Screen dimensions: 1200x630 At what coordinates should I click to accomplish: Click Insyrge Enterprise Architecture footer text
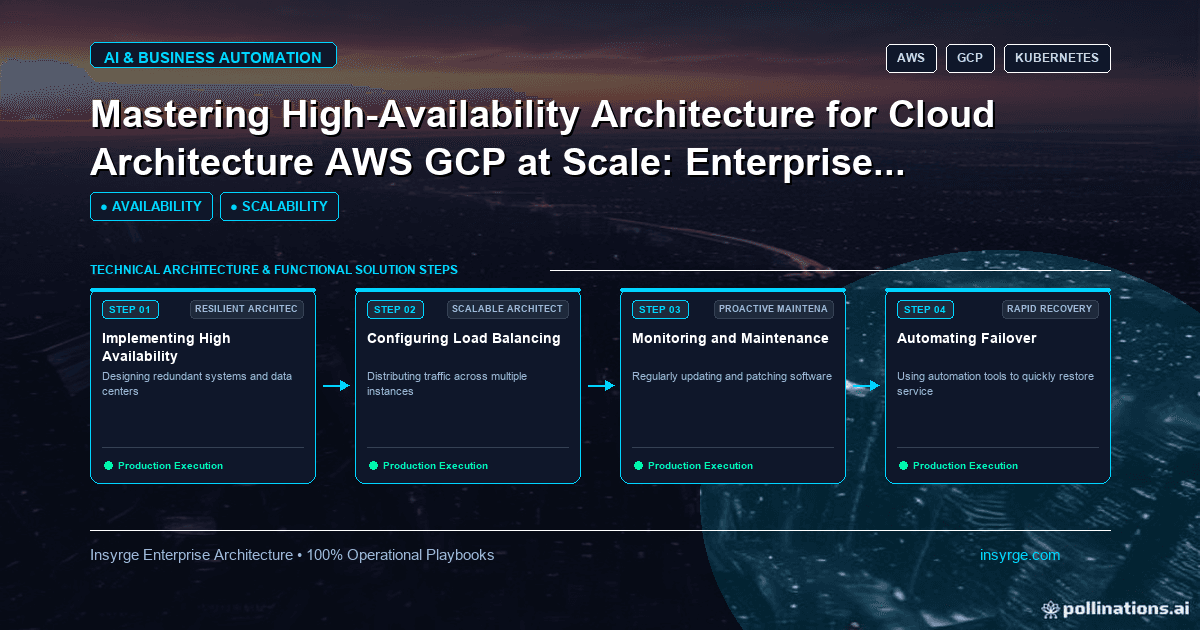(x=292, y=555)
